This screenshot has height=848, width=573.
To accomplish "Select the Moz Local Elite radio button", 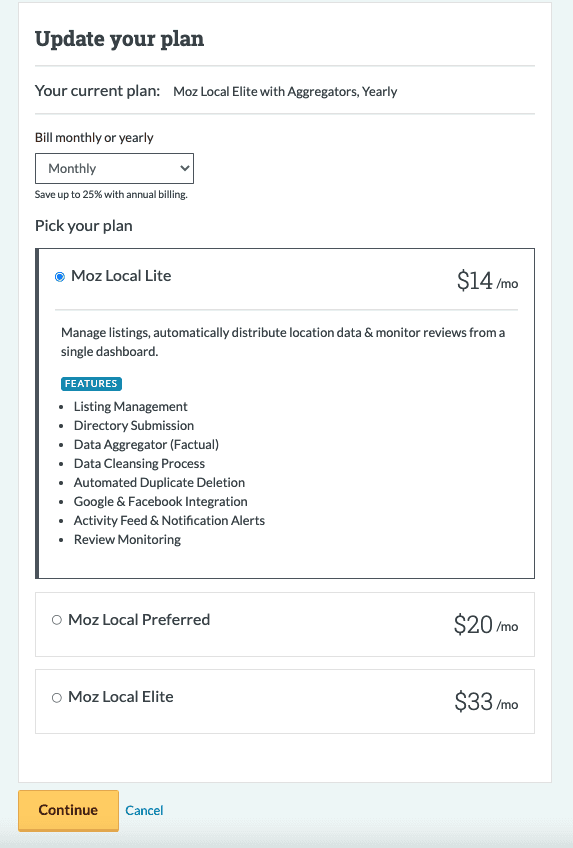I will click(x=57, y=698).
